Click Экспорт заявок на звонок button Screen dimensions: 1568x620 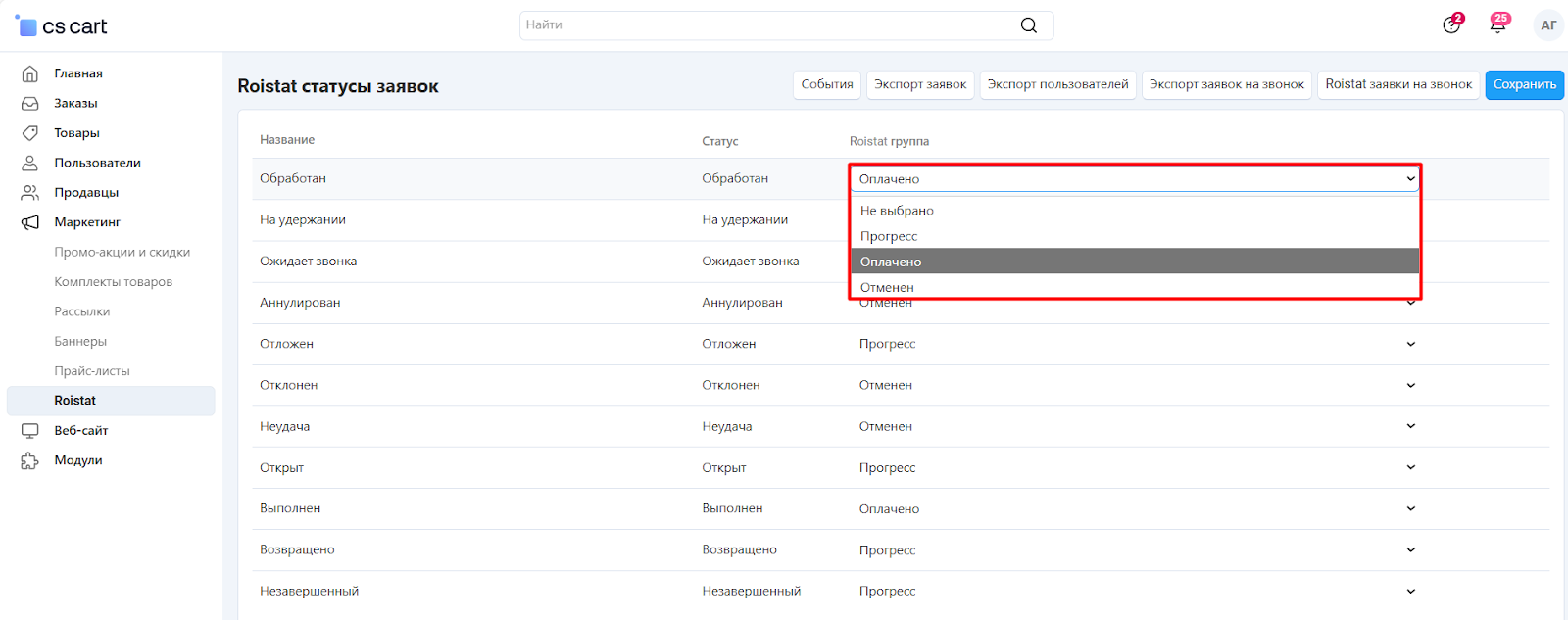click(x=1227, y=84)
